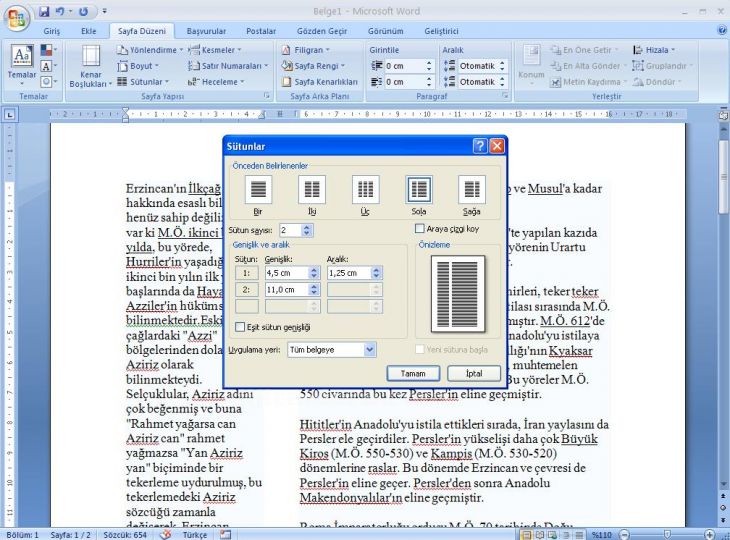Undo last action in Quick Access toolbar
The height and width of the screenshot is (540, 730).
pos(60,11)
